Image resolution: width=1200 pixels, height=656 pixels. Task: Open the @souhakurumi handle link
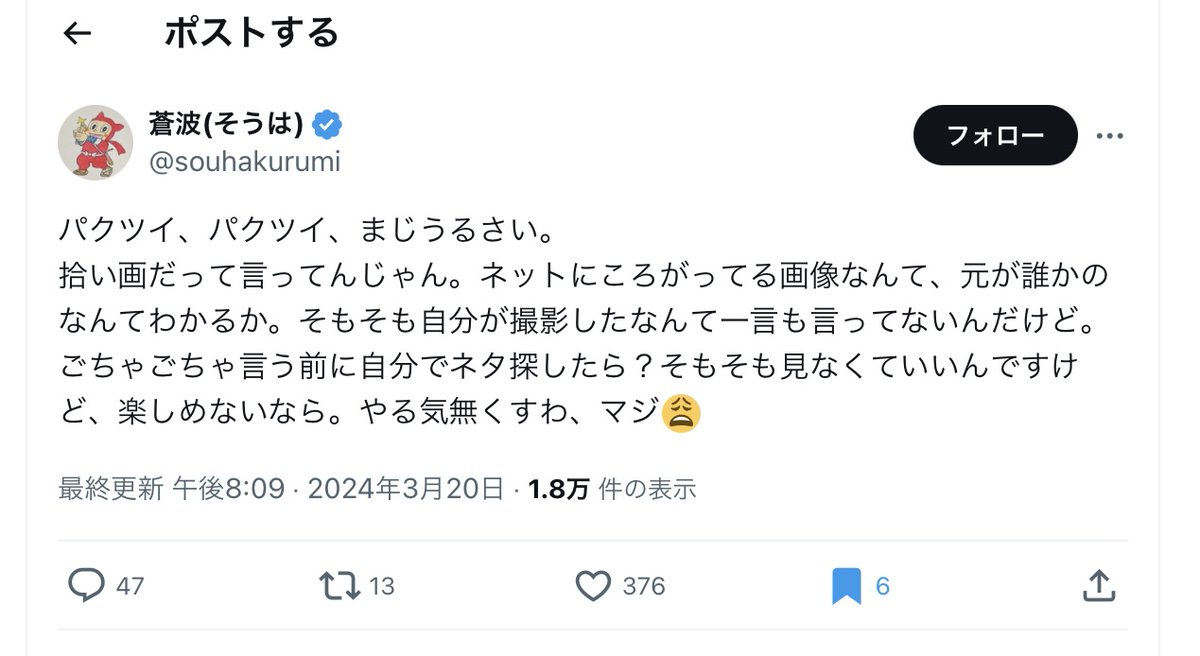[x=244, y=161]
